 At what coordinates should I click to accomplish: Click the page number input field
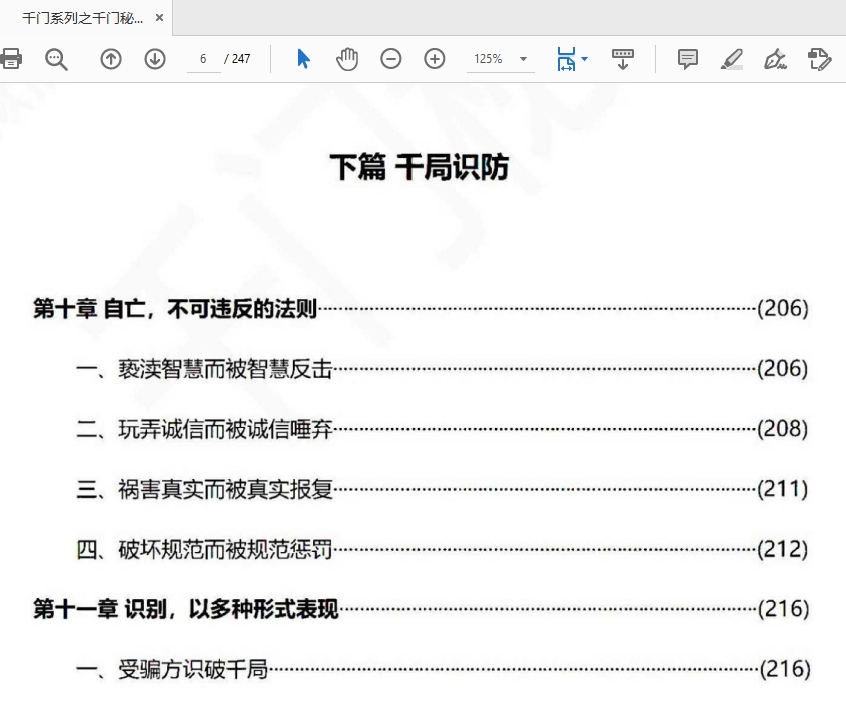click(203, 59)
